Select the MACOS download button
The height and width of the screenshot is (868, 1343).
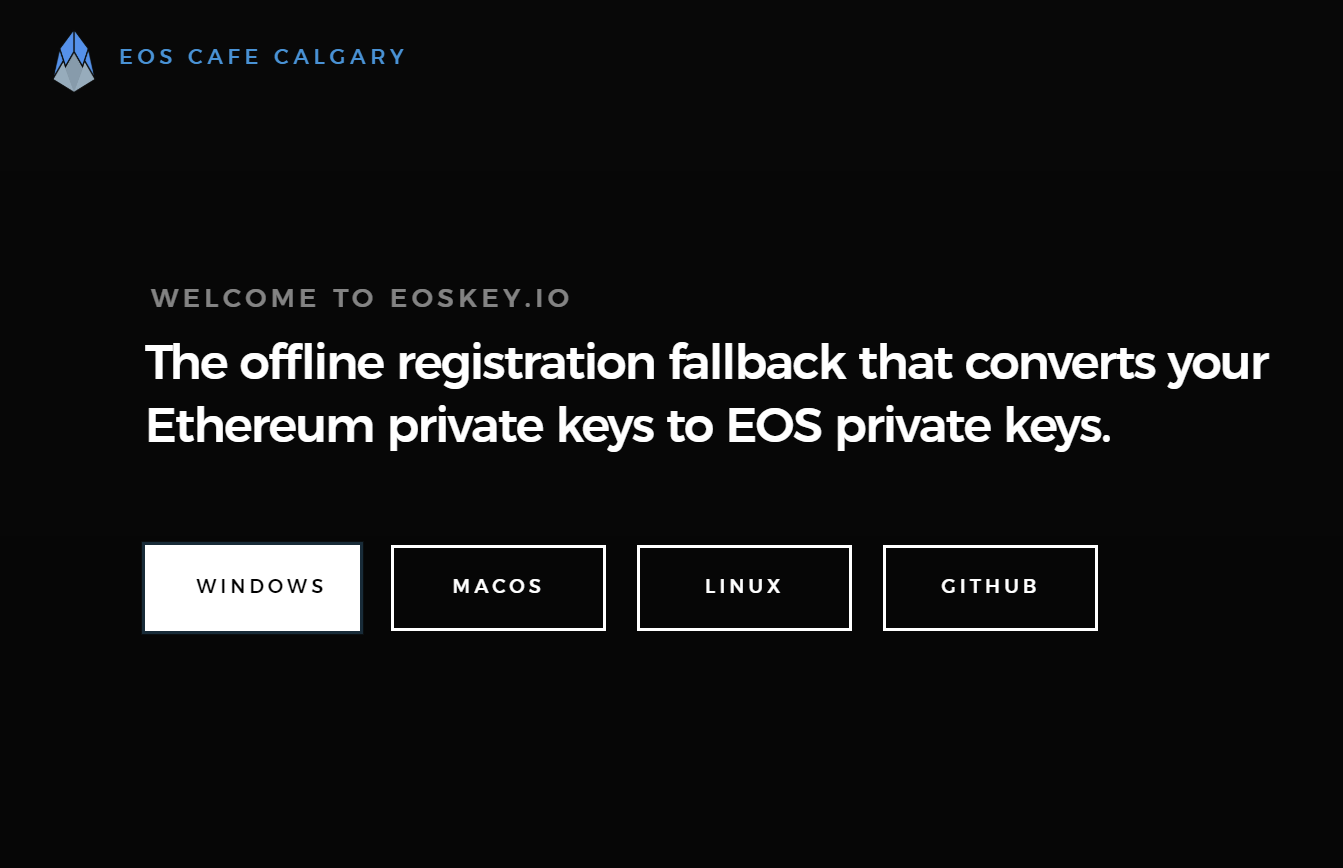498,588
